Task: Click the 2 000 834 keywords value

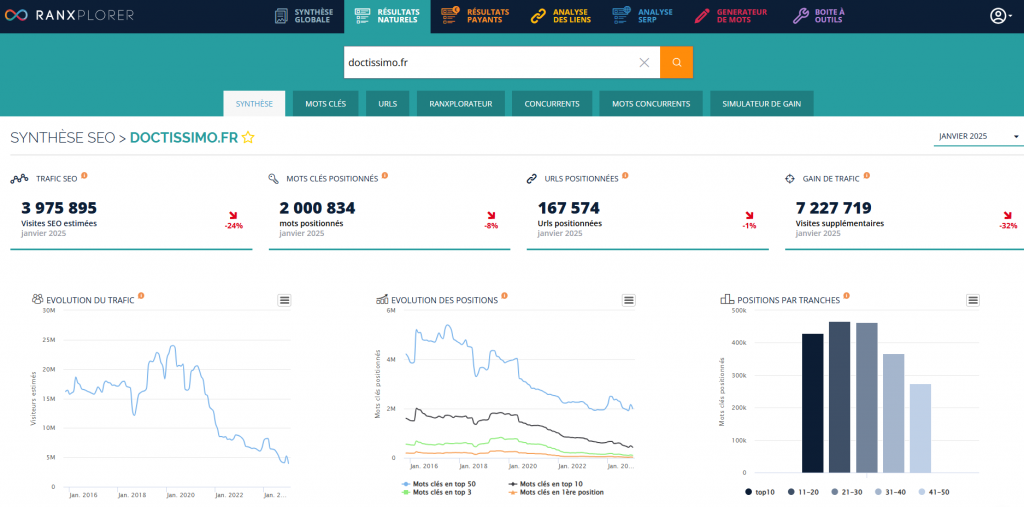Action: [317, 208]
